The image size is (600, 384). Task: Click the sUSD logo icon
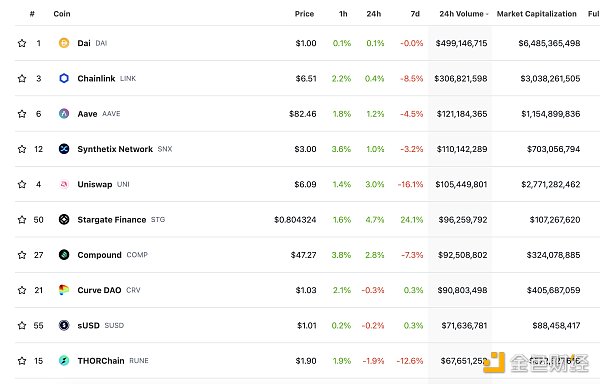pyautogui.click(x=64, y=325)
